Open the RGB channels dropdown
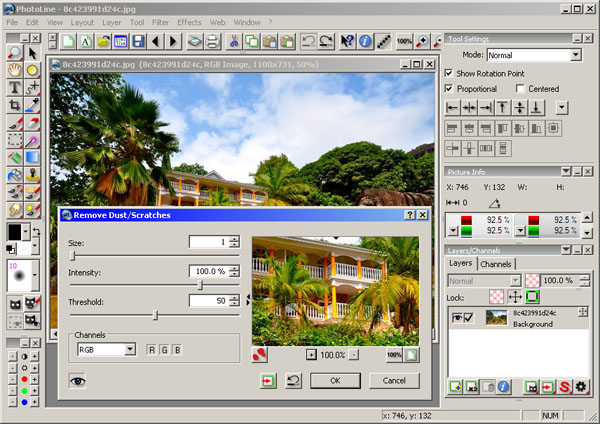 pos(130,349)
